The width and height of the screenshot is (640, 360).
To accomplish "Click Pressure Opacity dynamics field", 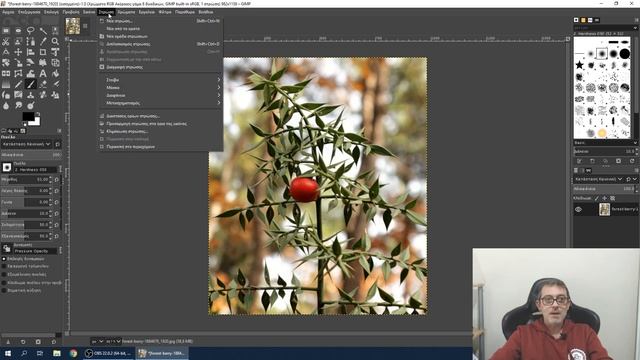I will [x=36, y=251].
